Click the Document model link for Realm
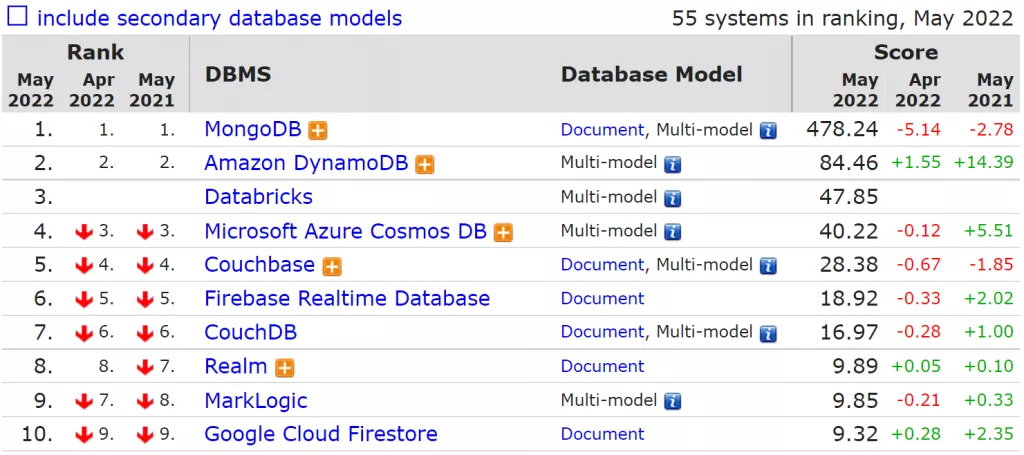This screenshot has width=1024, height=455. (x=602, y=367)
